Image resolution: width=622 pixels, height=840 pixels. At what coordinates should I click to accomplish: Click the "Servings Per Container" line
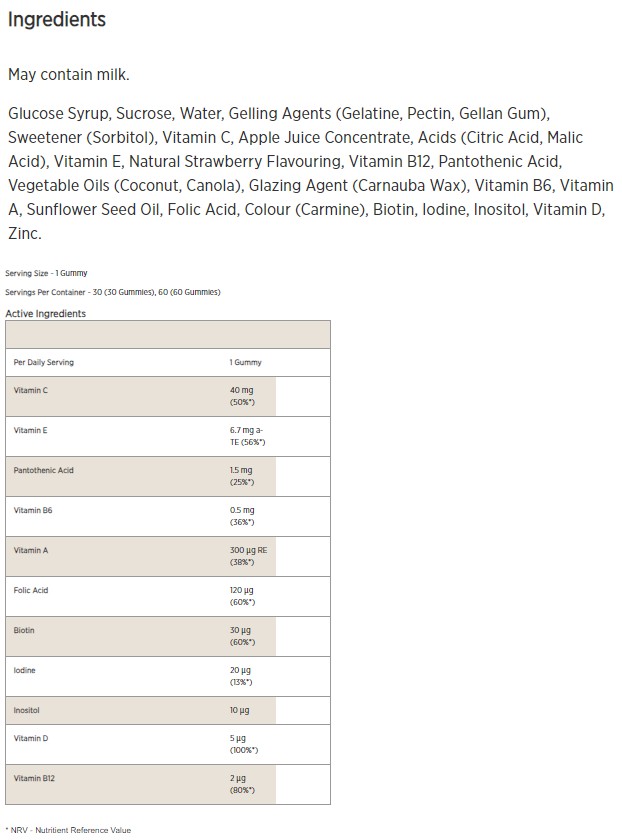tap(112, 292)
